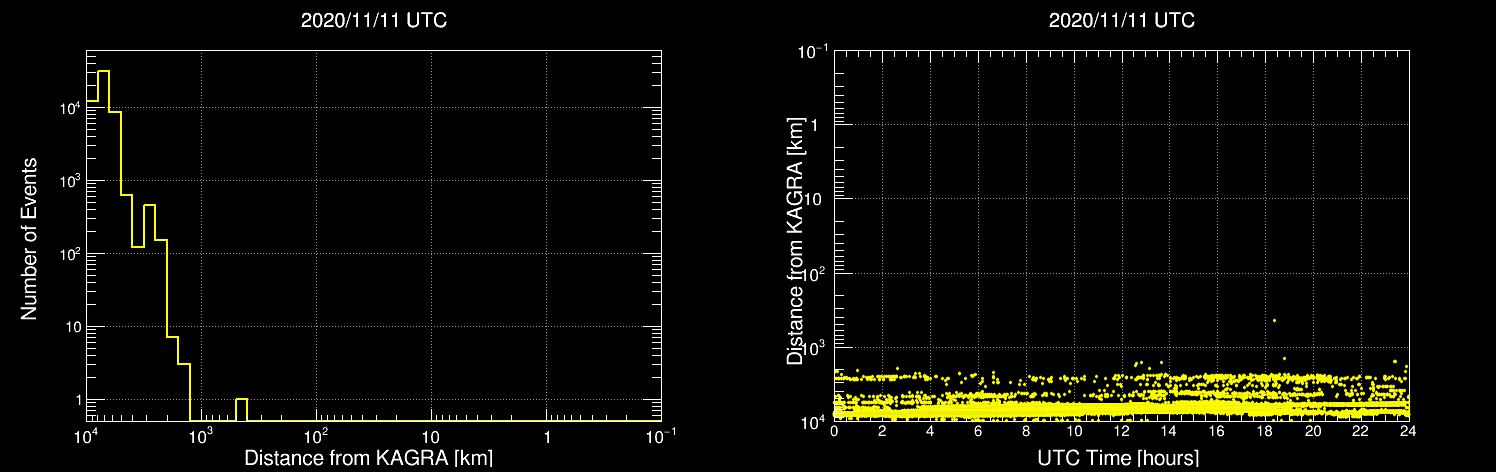Viewport: 1496px width, 472px height.
Task: Click the 10^3 tick on histogram distance axis
Action: coord(202,435)
